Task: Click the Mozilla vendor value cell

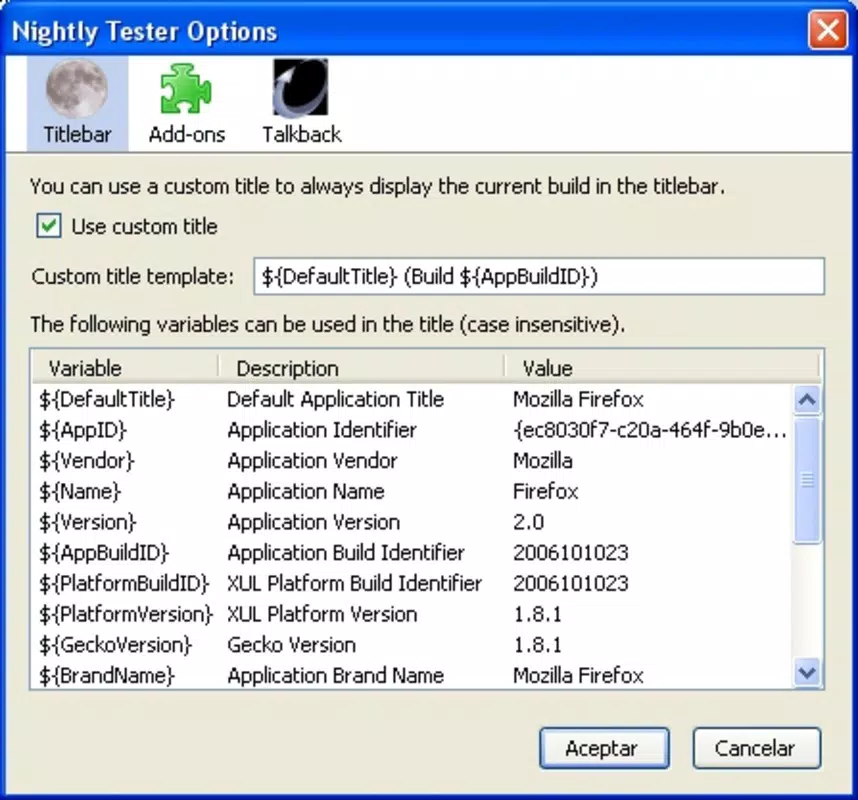Action: [543, 461]
